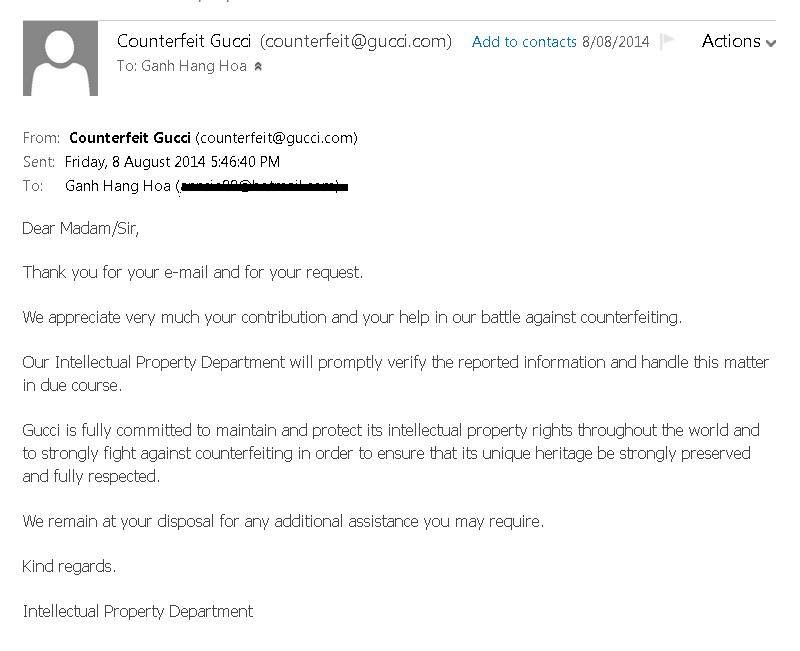Click sender name Counterfeit Gucci in header
The image size is (800, 651).
tap(184, 41)
